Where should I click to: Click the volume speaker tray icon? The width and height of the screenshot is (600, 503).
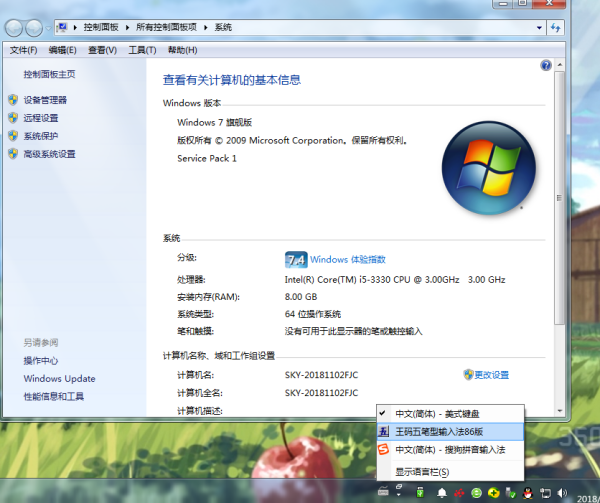pos(562,493)
